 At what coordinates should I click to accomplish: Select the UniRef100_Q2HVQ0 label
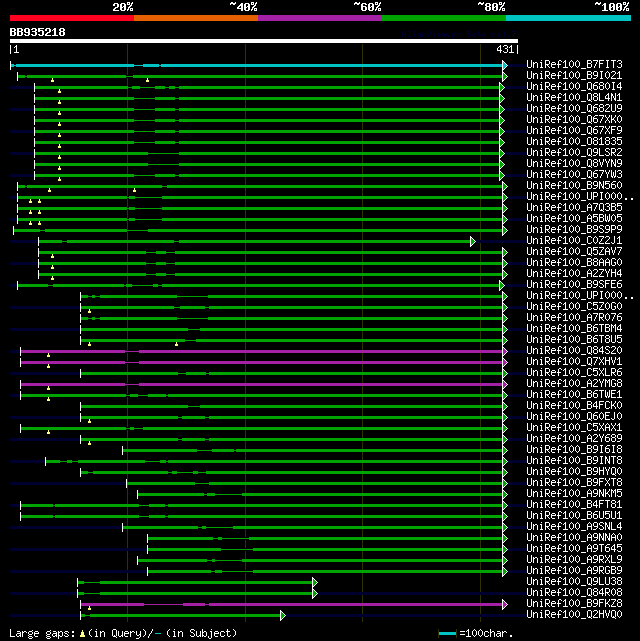[574, 614]
